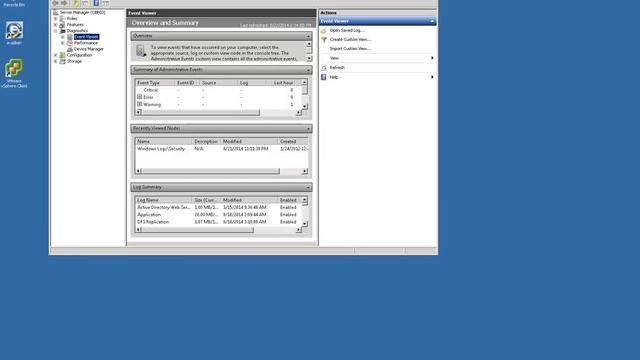The width and height of the screenshot is (640, 360).
Task: Sort by the Size column in Log Summary
Action: [206, 200]
